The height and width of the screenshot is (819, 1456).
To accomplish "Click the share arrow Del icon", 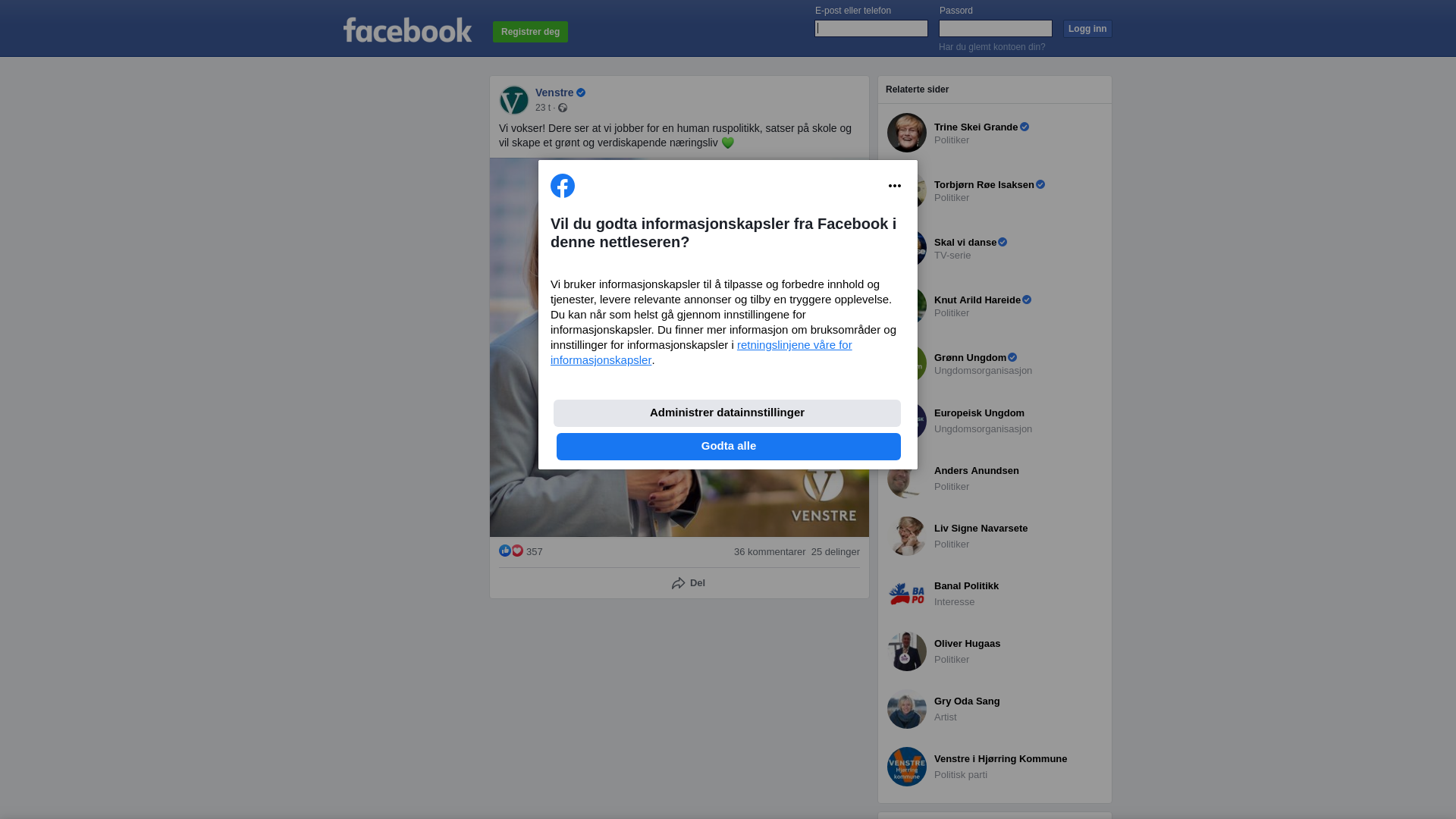I will click(x=679, y=583).
